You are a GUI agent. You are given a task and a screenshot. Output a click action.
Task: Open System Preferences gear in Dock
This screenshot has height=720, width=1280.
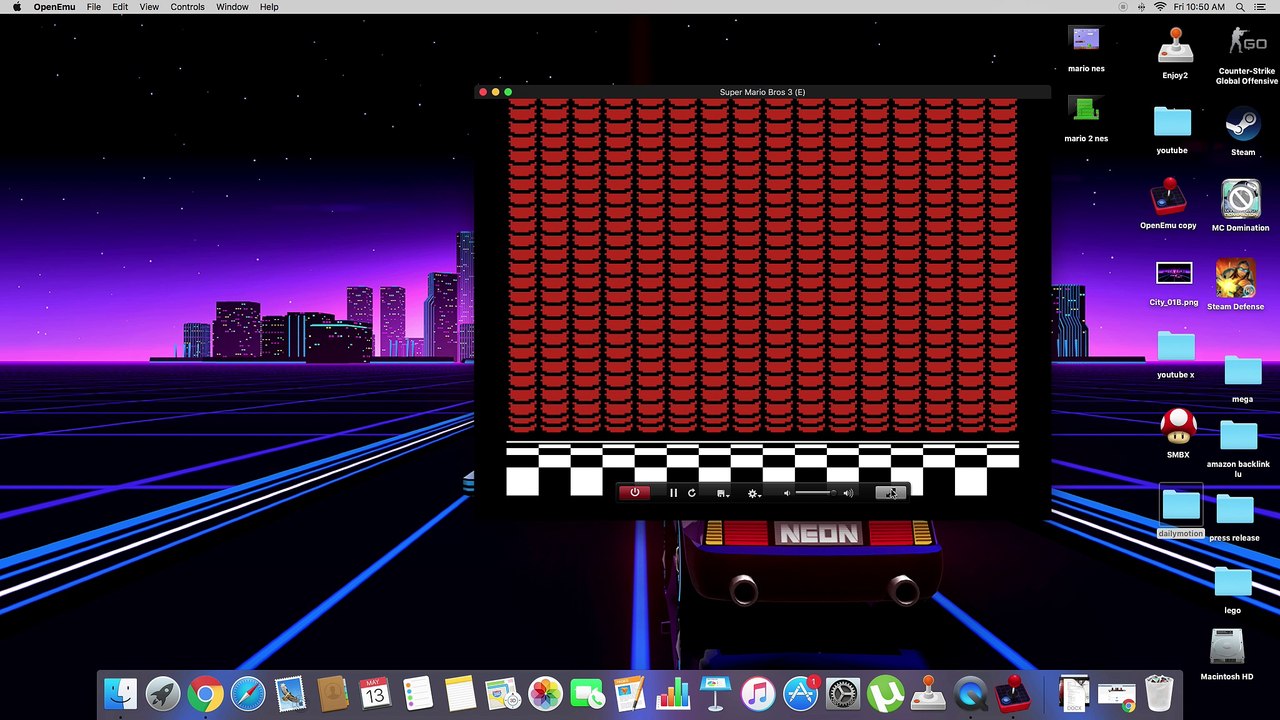coord(843,693)
